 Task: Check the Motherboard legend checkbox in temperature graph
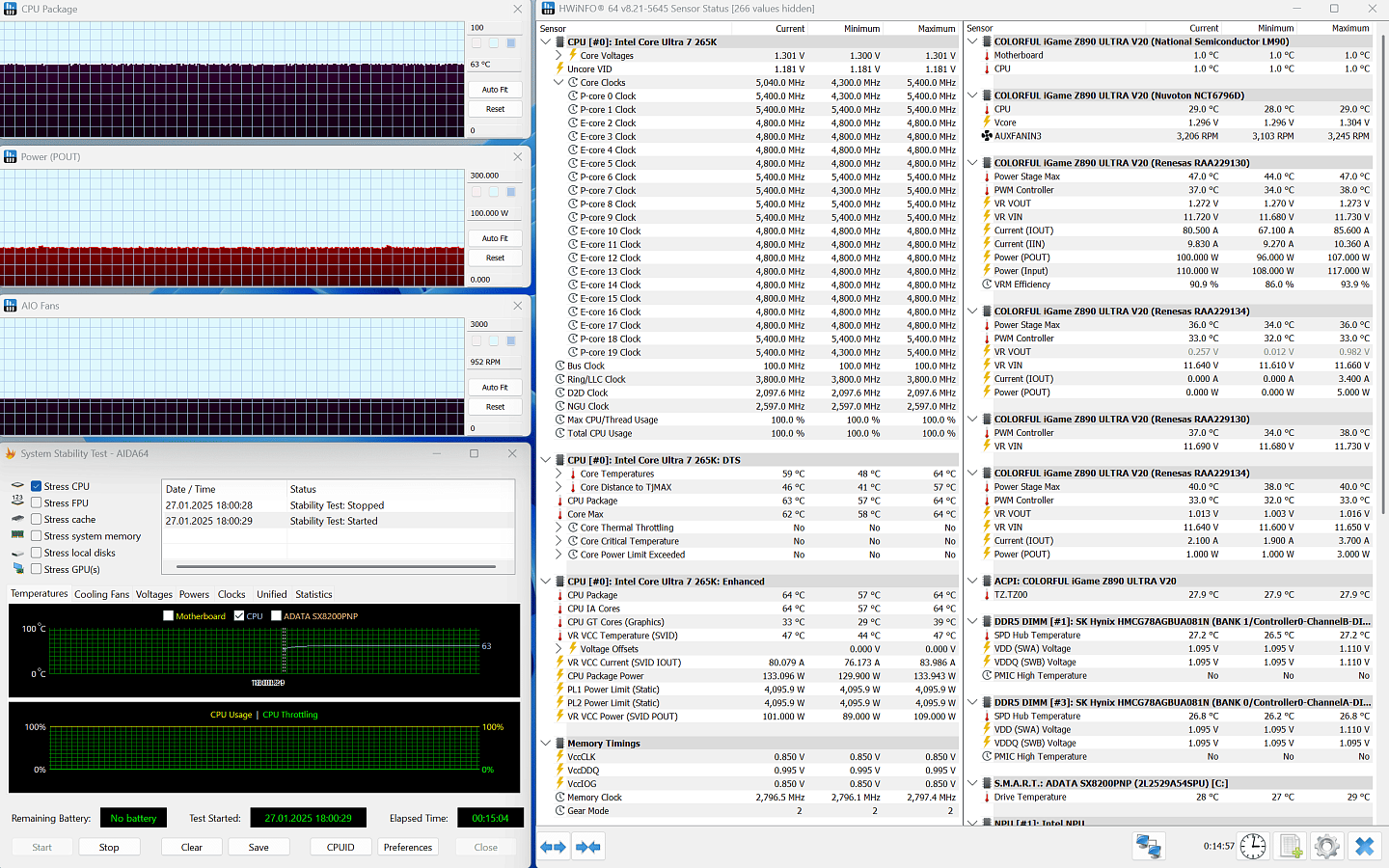(x=169, y=615)
